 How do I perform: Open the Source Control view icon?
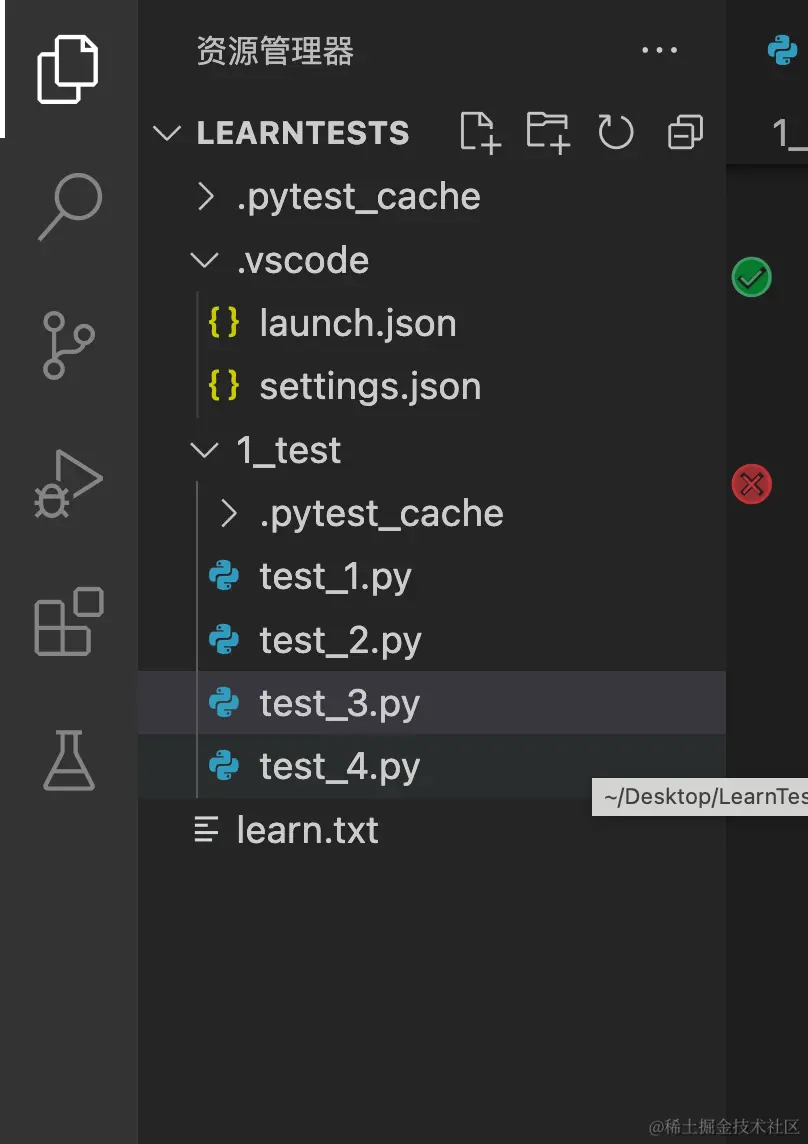pos(68,345)
